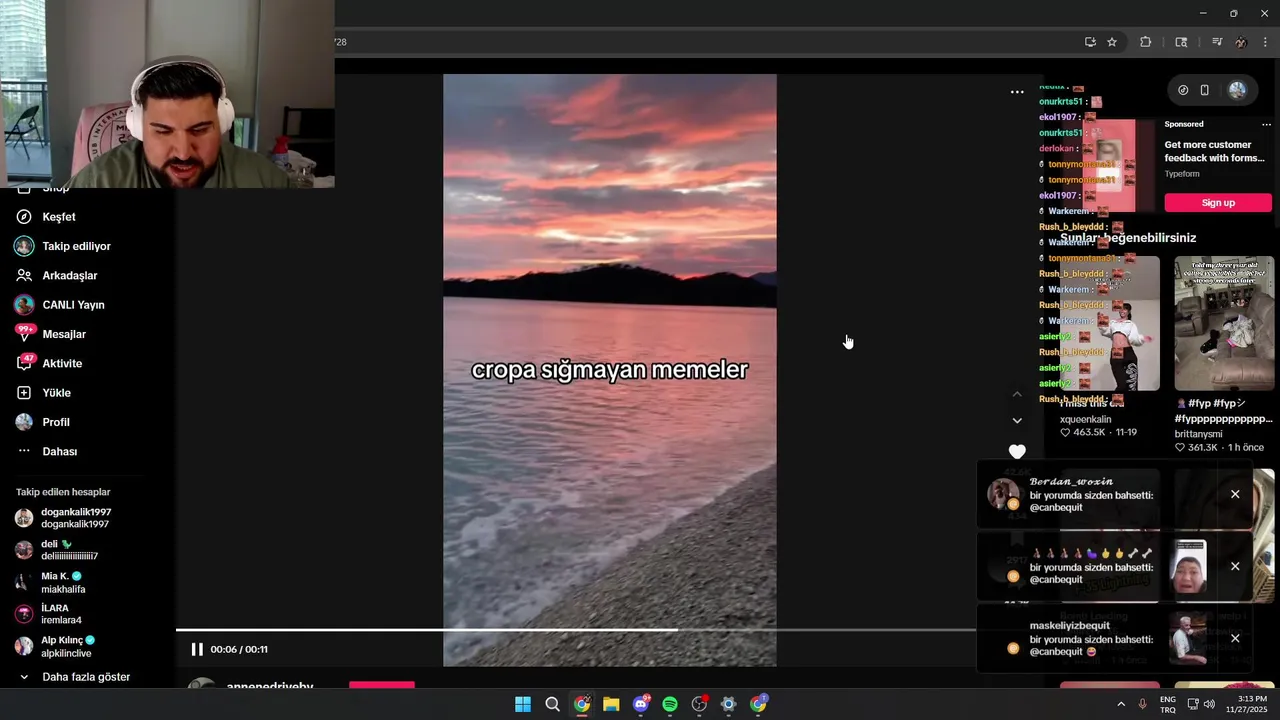Image resolution: width=1280 pixels, height=720 pixels.
Task: Open the Profil page
Action: 55,422
